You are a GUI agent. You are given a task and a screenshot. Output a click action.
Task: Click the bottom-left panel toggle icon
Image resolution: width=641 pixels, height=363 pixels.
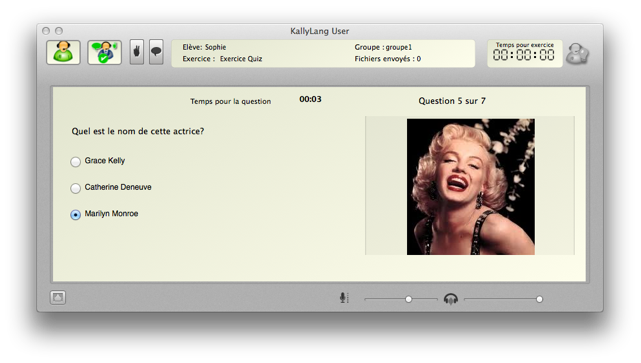point(58,297)
